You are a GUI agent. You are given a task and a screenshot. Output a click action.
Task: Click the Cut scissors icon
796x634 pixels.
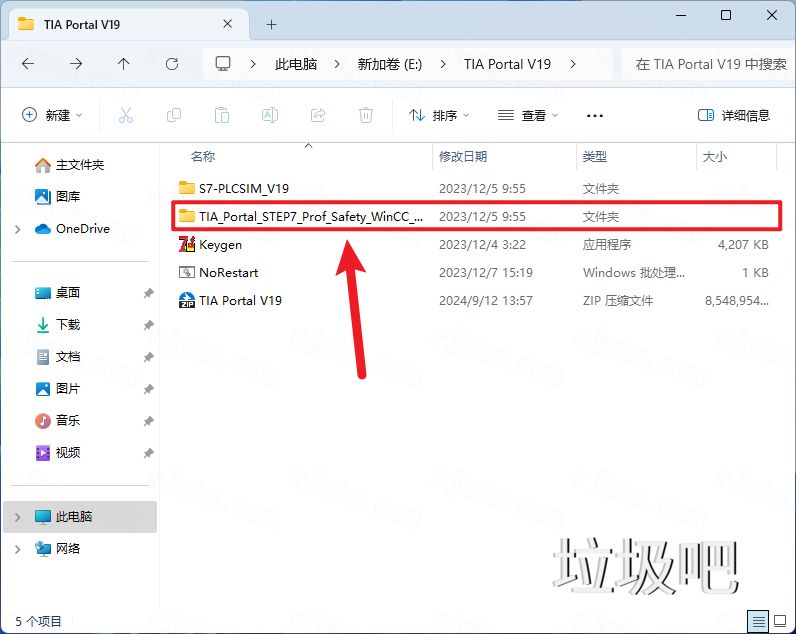(126, 115)
